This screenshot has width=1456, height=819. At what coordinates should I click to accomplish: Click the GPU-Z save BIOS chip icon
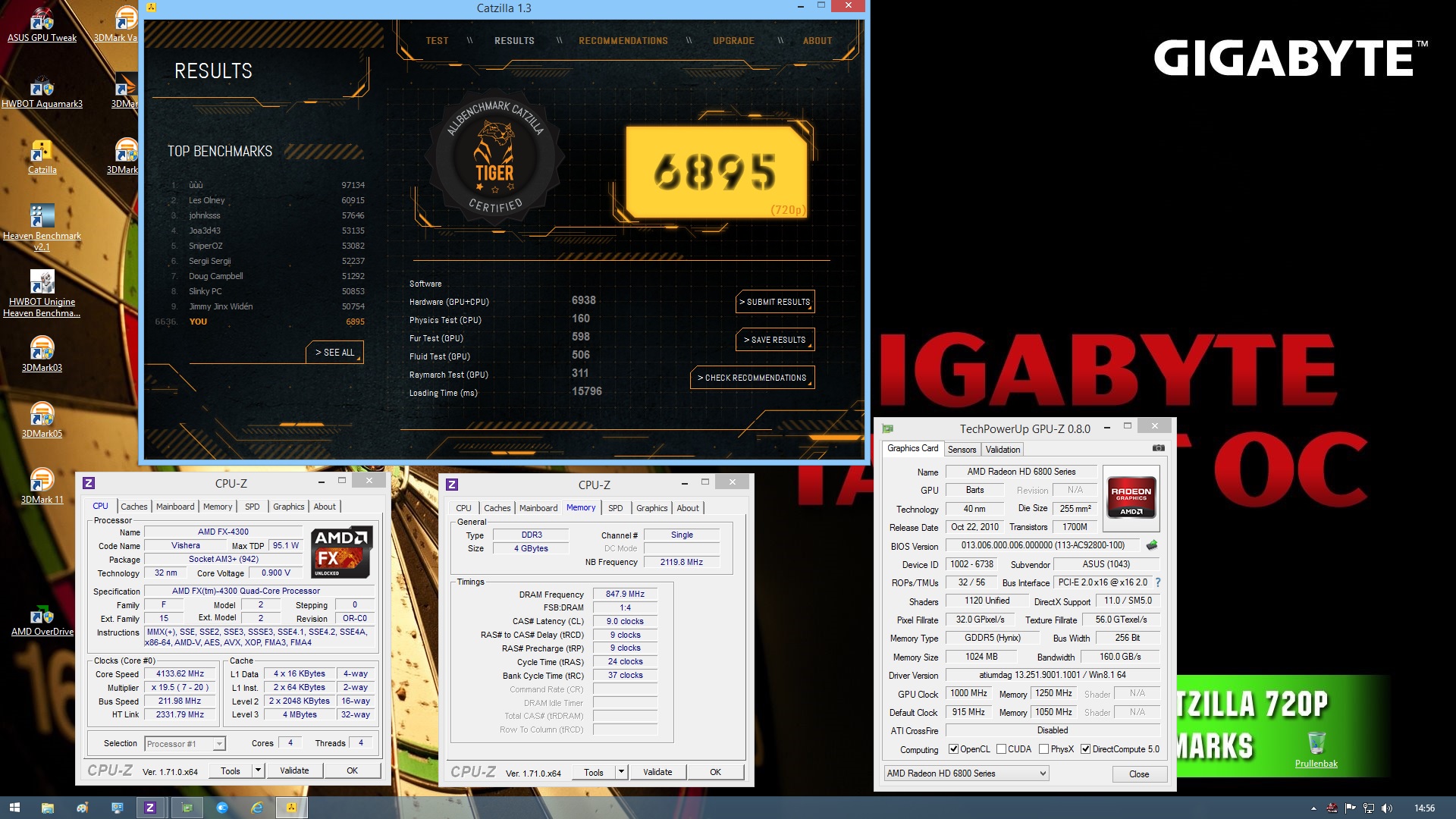(1152, 545)
